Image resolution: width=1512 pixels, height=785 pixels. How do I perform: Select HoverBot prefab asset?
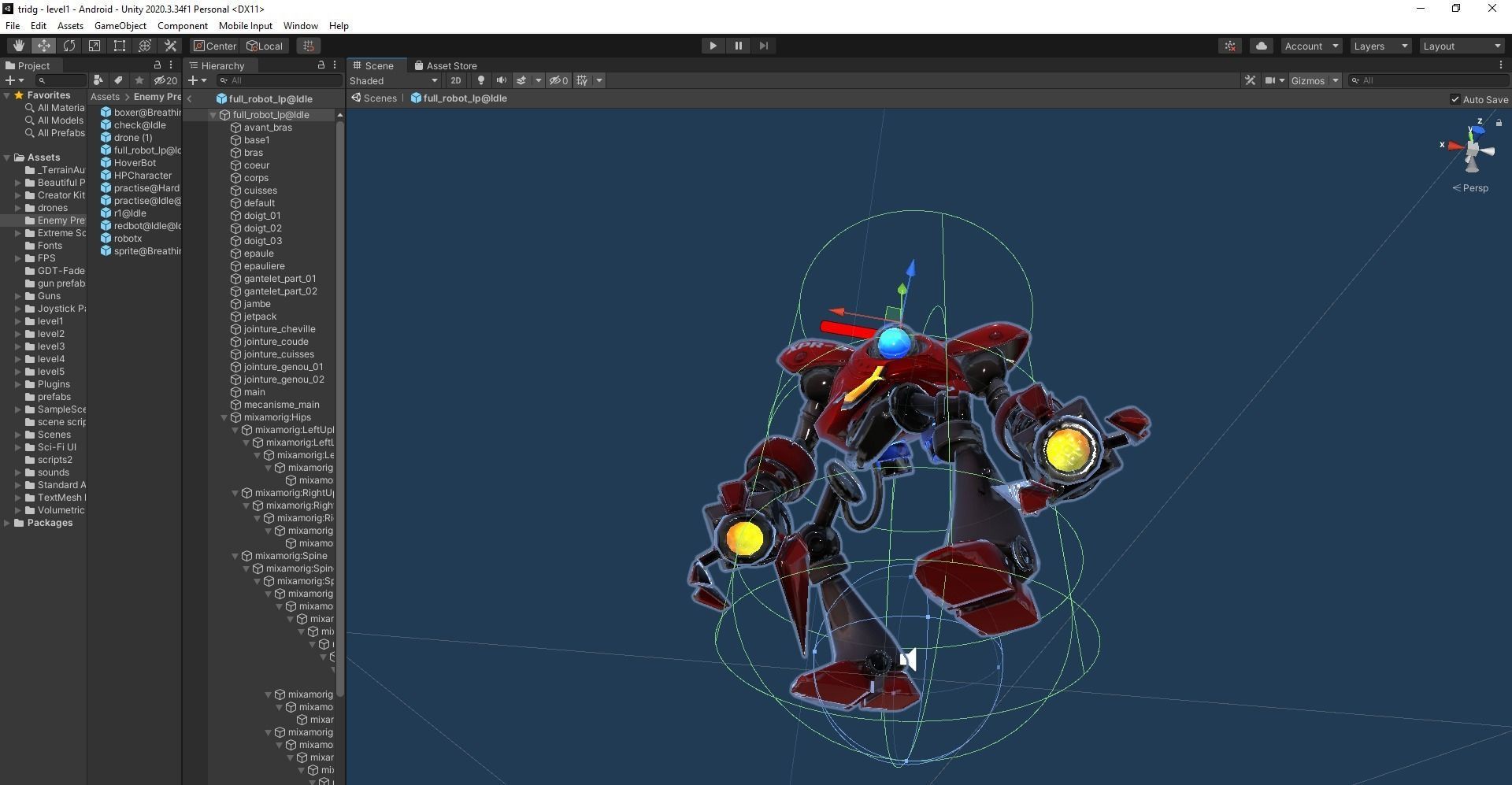tap(135, 163)
